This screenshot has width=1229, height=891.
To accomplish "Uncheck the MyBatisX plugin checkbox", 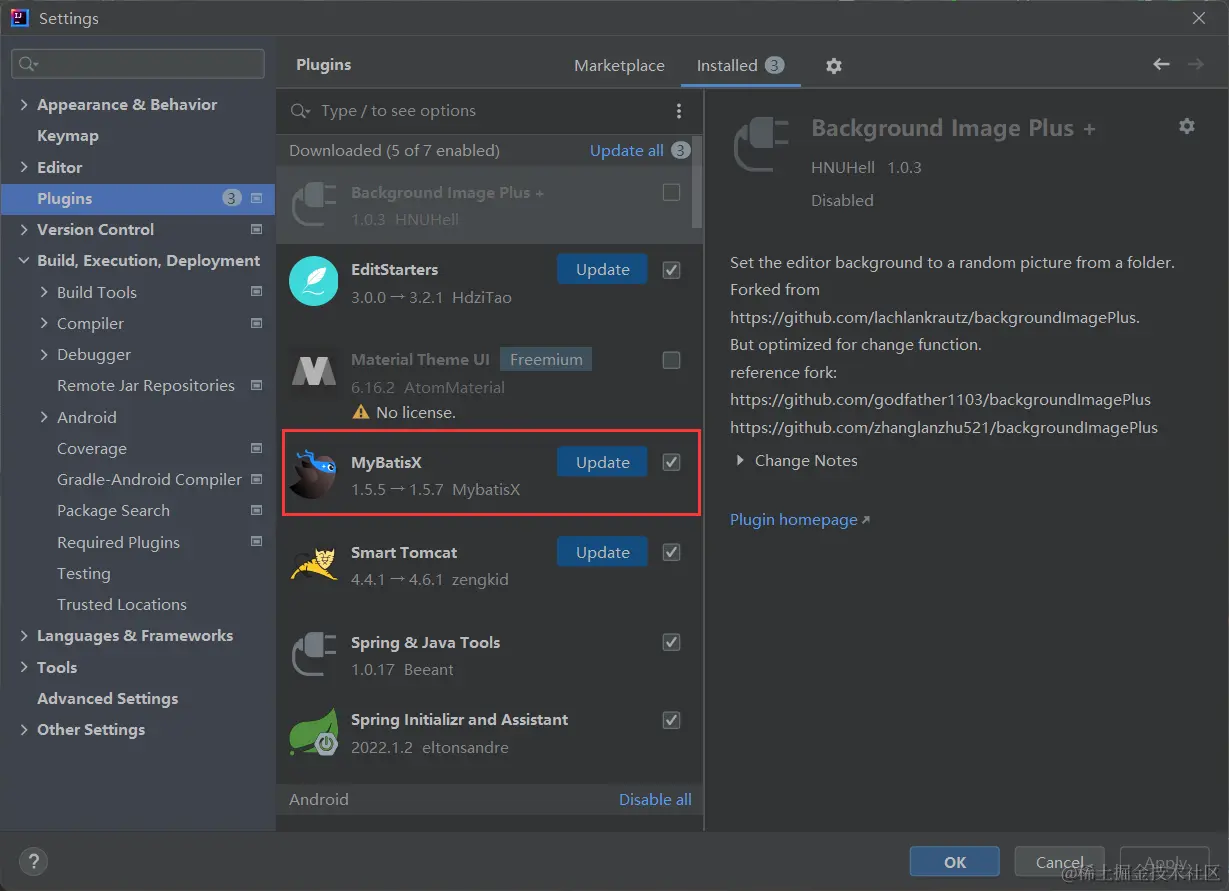I will coord(672,462).
